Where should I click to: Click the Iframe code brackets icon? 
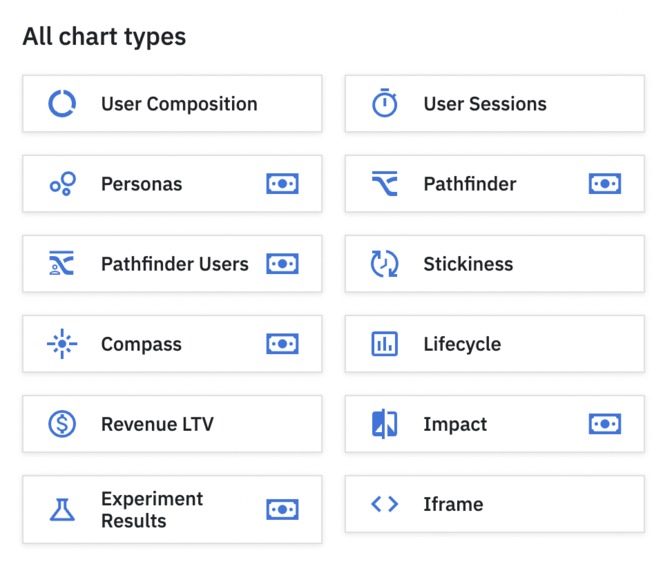[385, 504]
